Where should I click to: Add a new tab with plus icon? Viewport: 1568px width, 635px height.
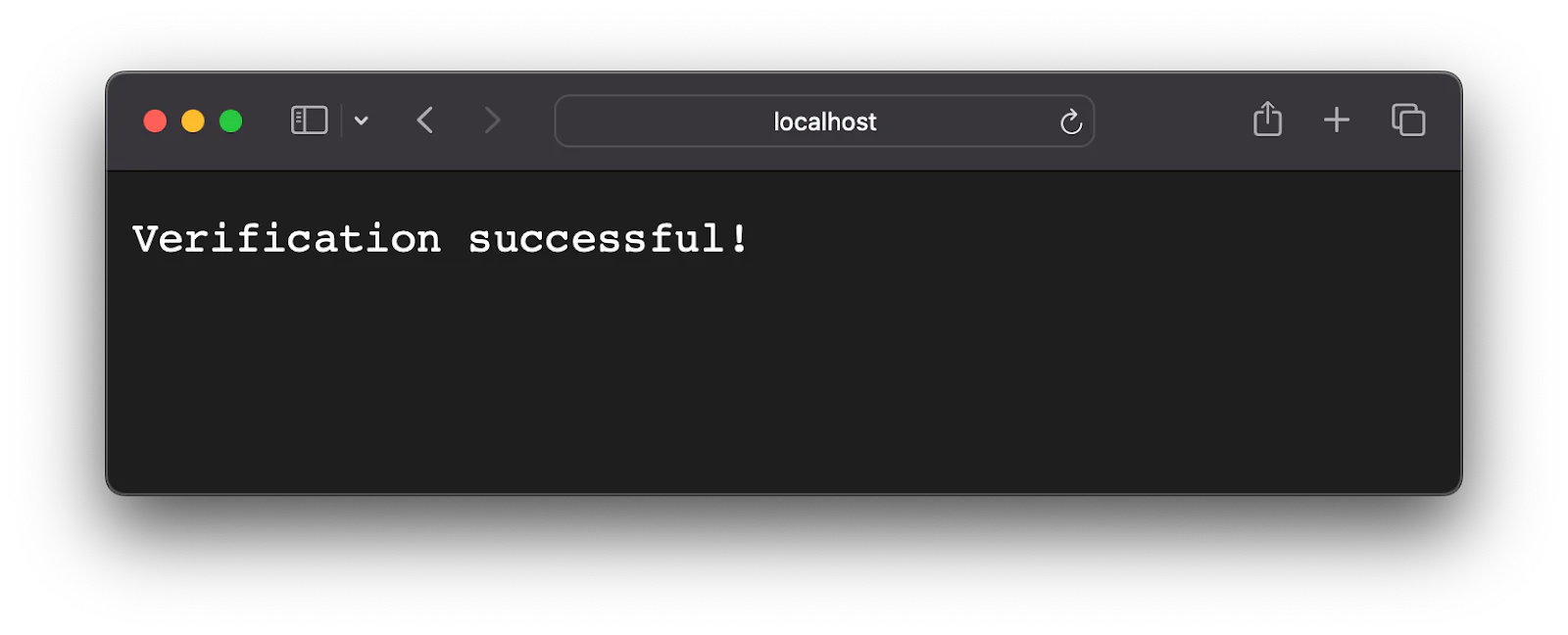[1337, 121]
